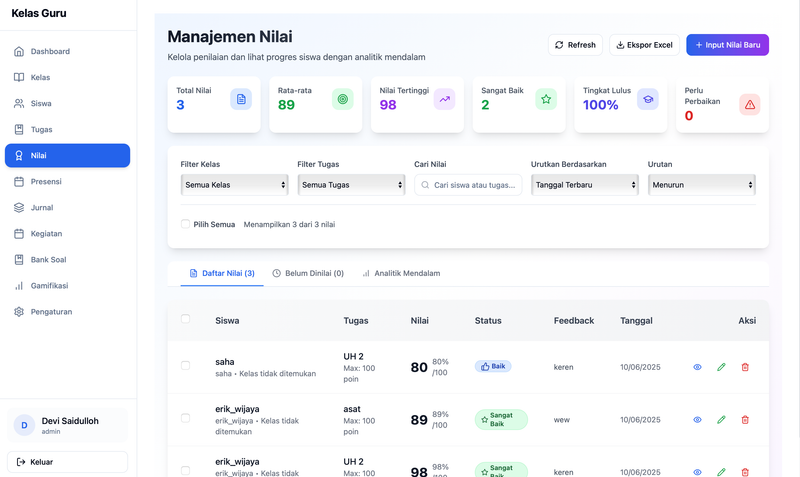The height and width of the screenshot is (477, 800).
Task: Delete saha's grade with the red trash icon
Action: (x=745, y=367)
